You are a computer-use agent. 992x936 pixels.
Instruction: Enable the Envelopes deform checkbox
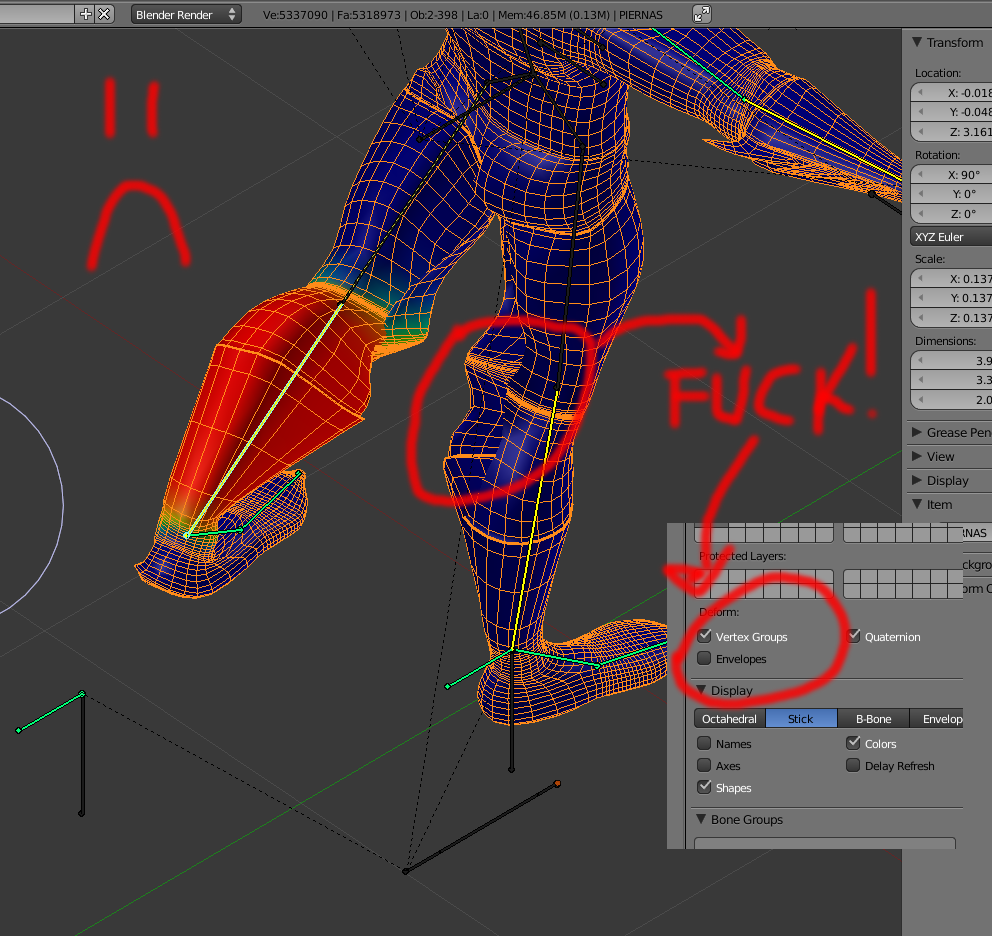coord(704,658)
